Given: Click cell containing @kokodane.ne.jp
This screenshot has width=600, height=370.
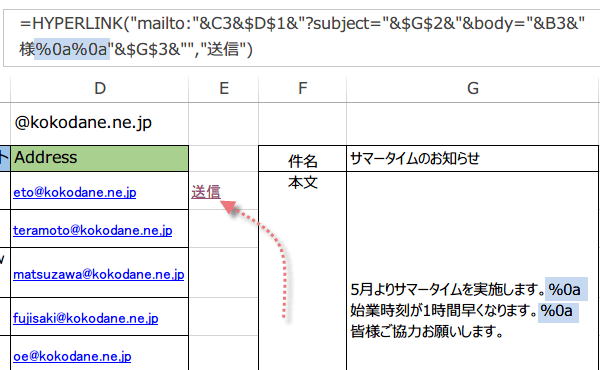Looking at the screenshot, I should pyautogui.click(x=99, y=123).
